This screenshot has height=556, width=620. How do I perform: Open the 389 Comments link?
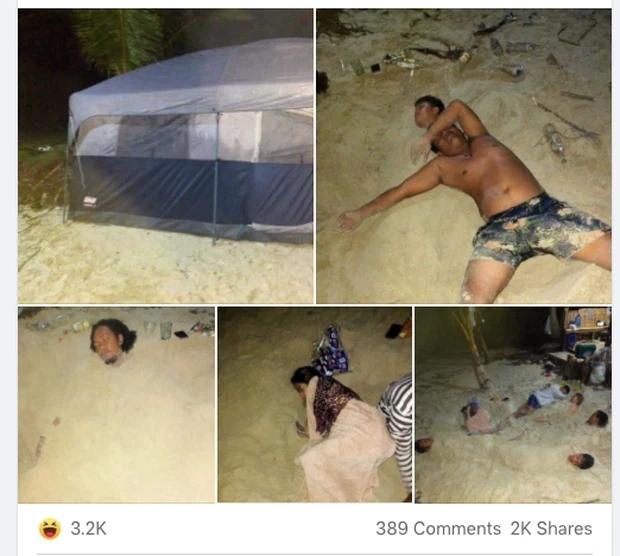tap(438, 528)
